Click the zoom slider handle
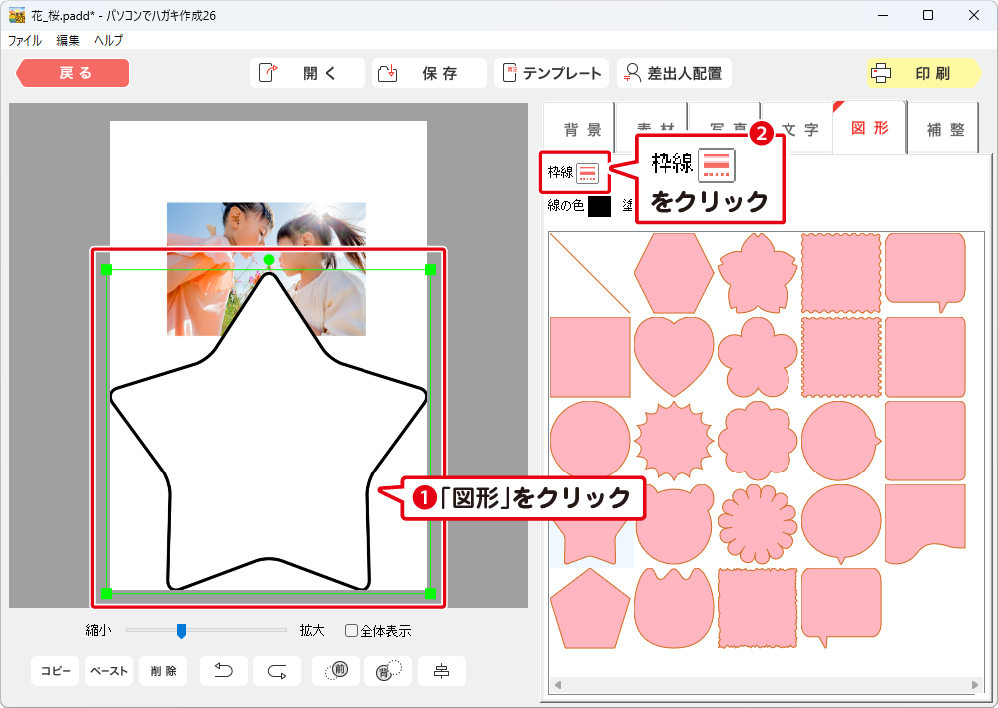This screenshot has width=998, height=708. coord(181,630)
